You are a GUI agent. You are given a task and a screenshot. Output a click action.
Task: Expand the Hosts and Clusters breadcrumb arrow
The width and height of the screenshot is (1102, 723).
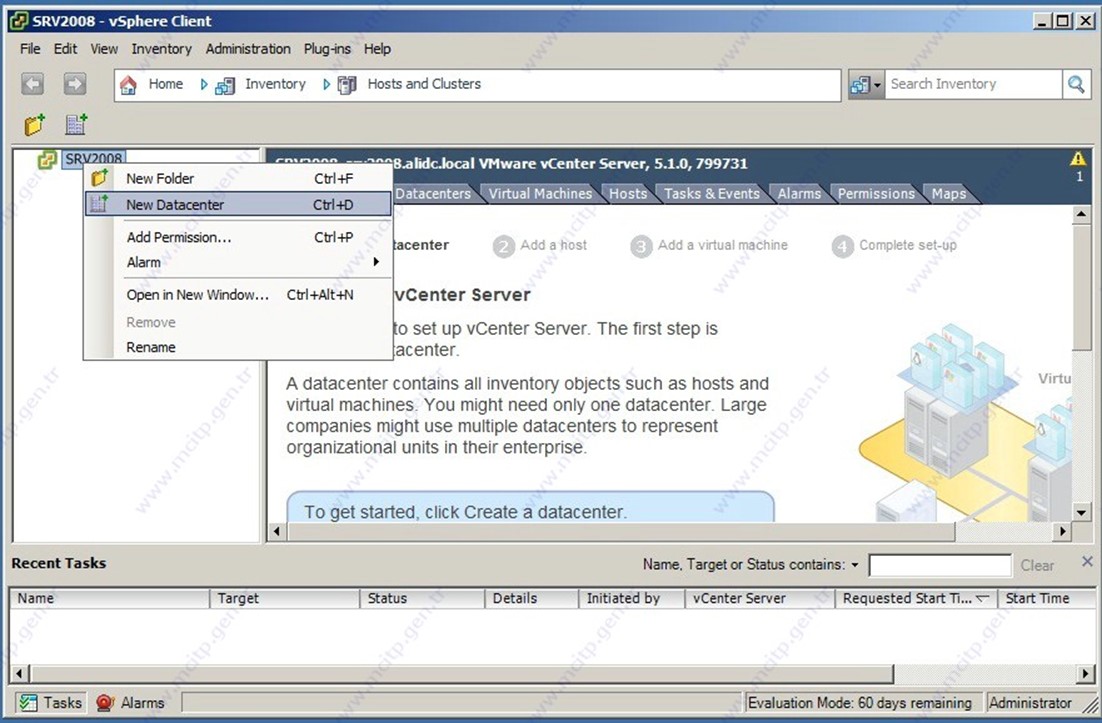click(327, 84)
